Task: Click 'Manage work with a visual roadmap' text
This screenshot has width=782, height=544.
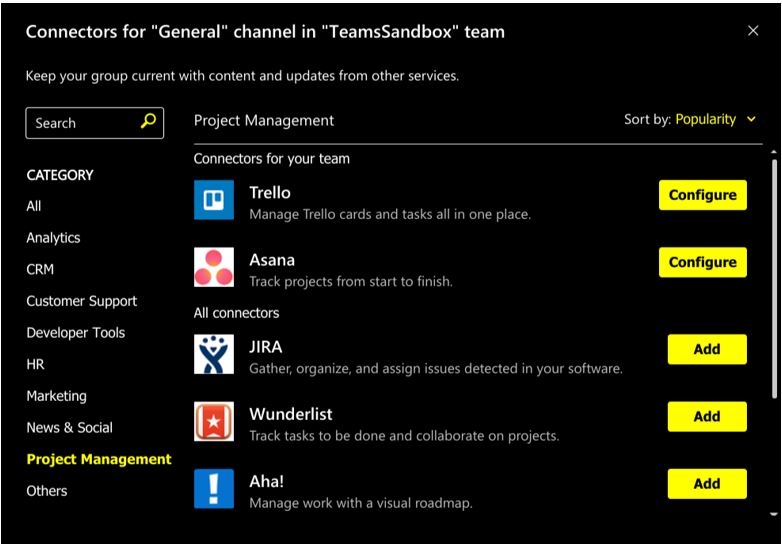Action: (x=361, y=503)
